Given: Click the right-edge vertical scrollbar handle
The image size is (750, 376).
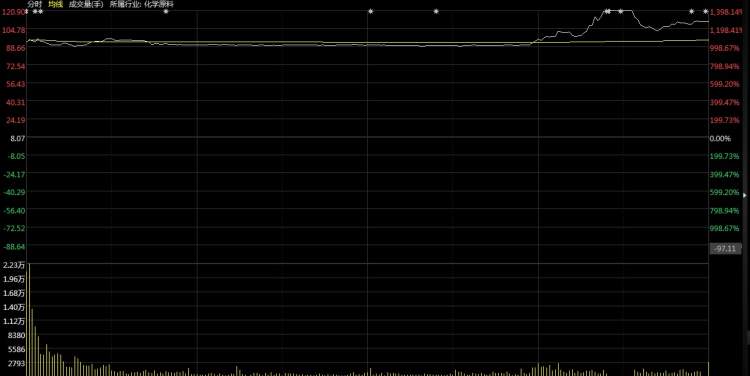Looking at the screenshot, I should 748,339.
